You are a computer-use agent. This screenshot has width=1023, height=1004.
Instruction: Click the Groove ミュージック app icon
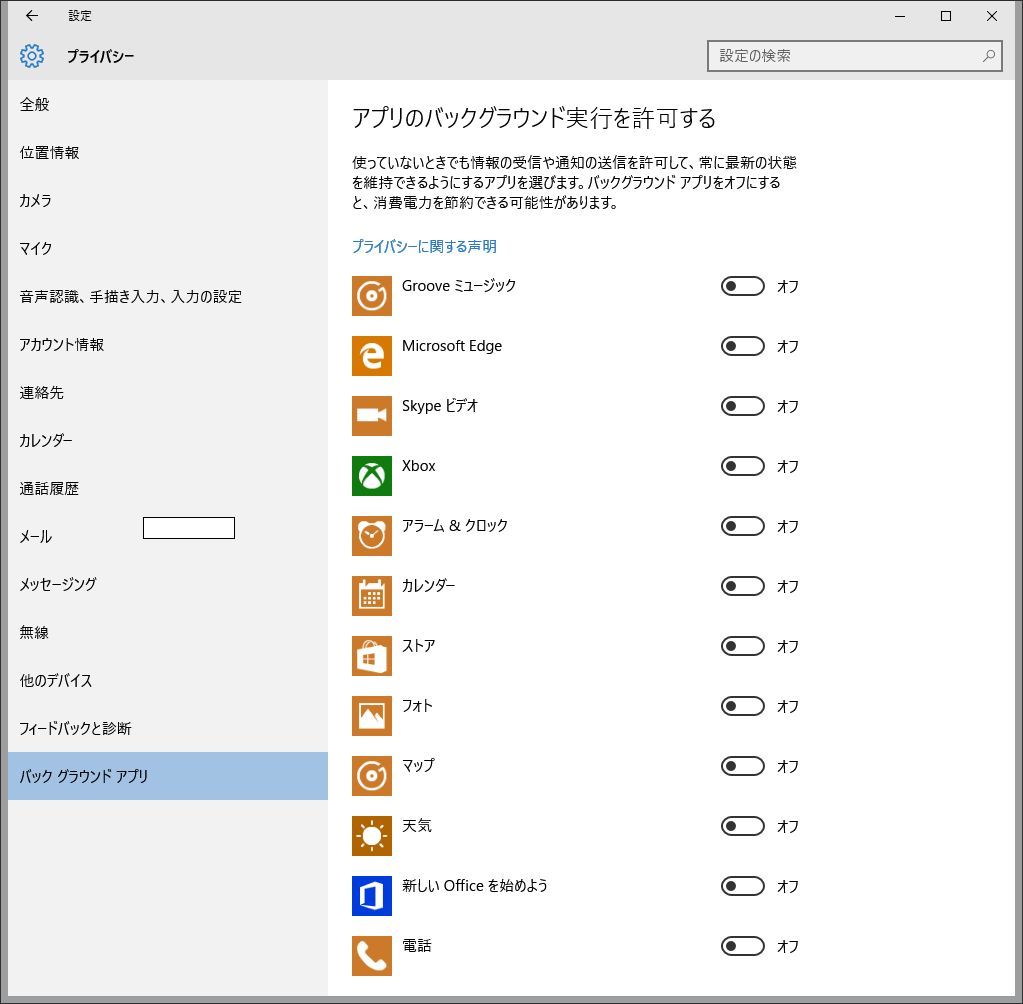tap(372, 296)
